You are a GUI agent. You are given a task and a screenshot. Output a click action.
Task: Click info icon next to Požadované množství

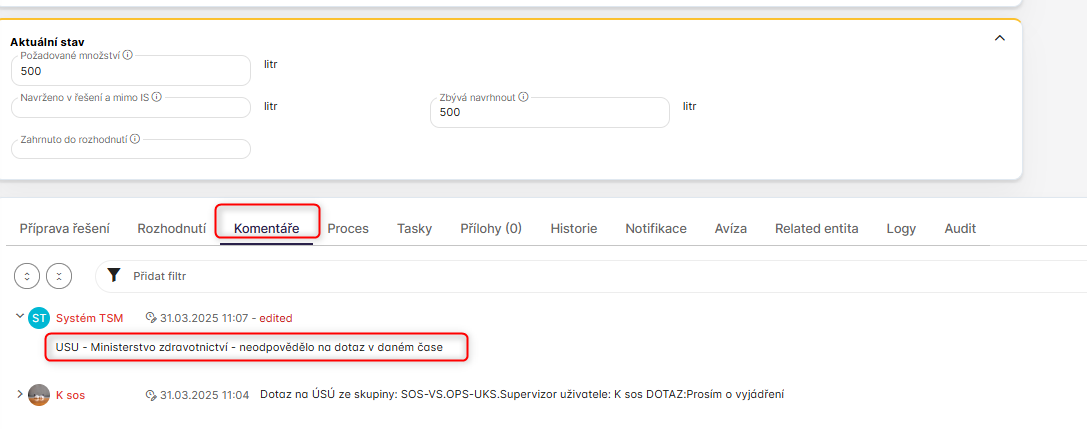coord(128,56)
